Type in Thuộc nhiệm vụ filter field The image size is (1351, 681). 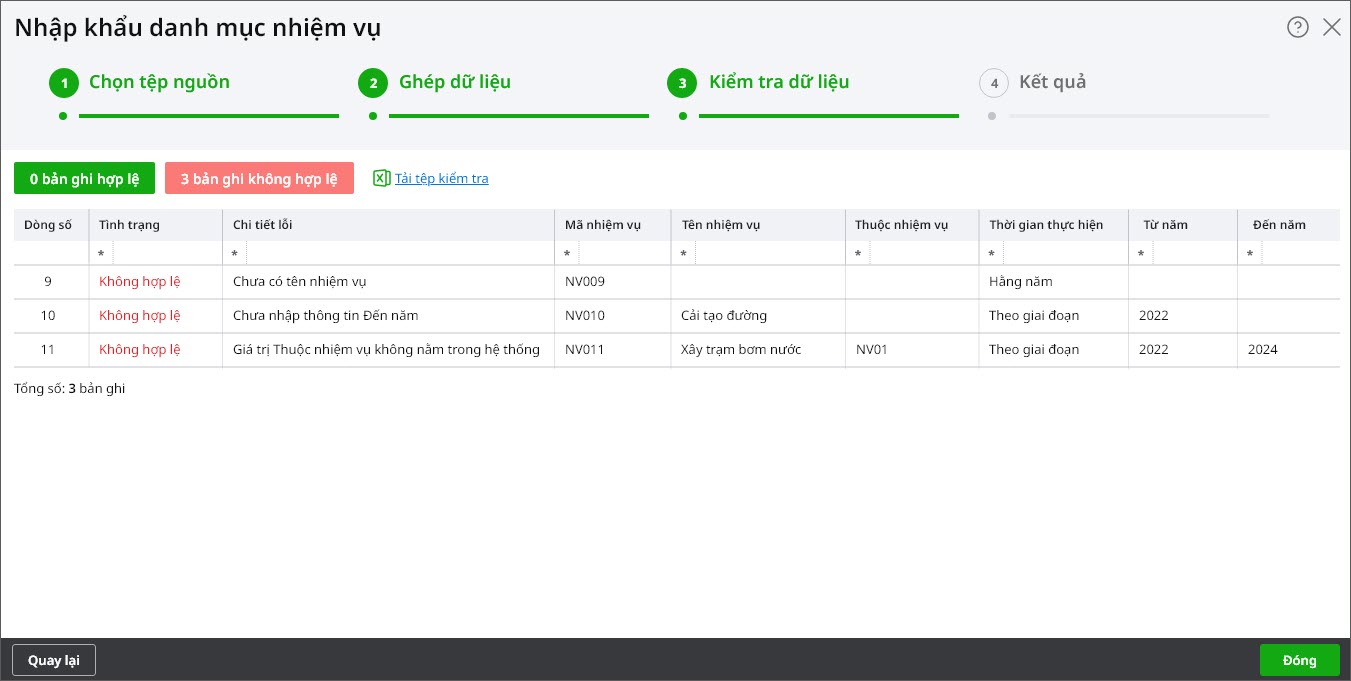pyautogui.click(x=922, y=255)
